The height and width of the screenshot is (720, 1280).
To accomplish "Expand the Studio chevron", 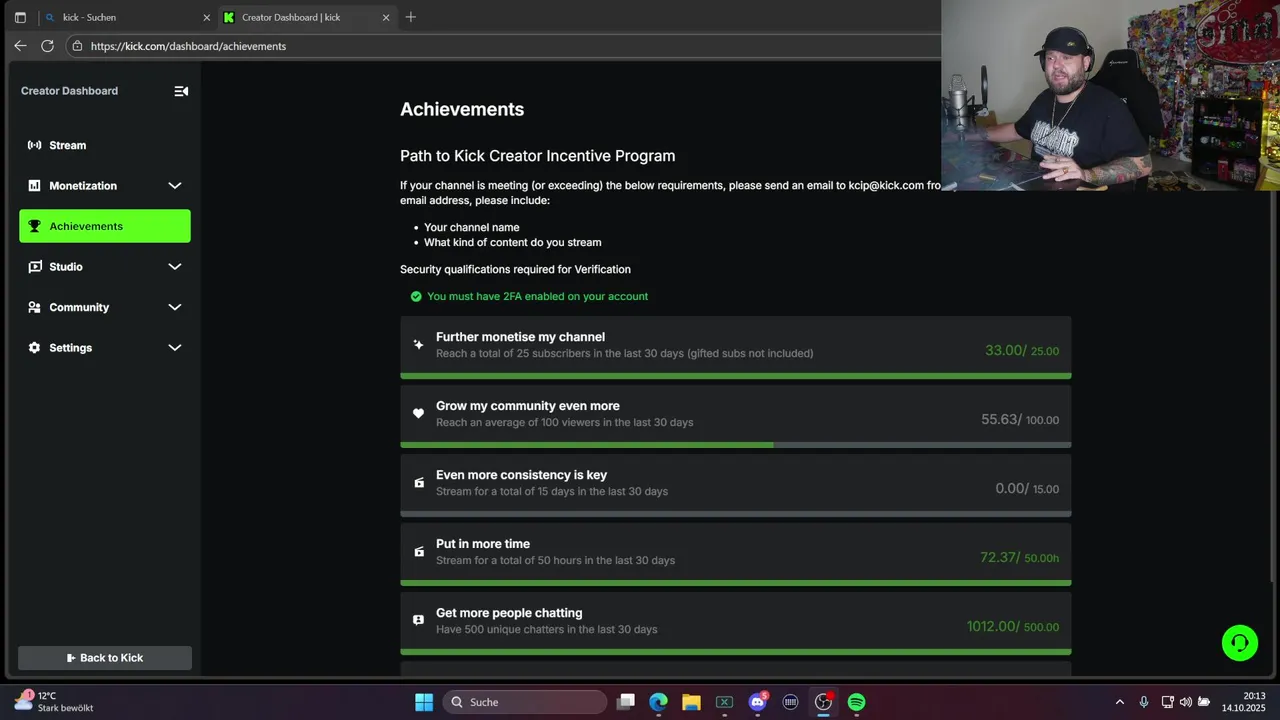I will click(175, 267).
